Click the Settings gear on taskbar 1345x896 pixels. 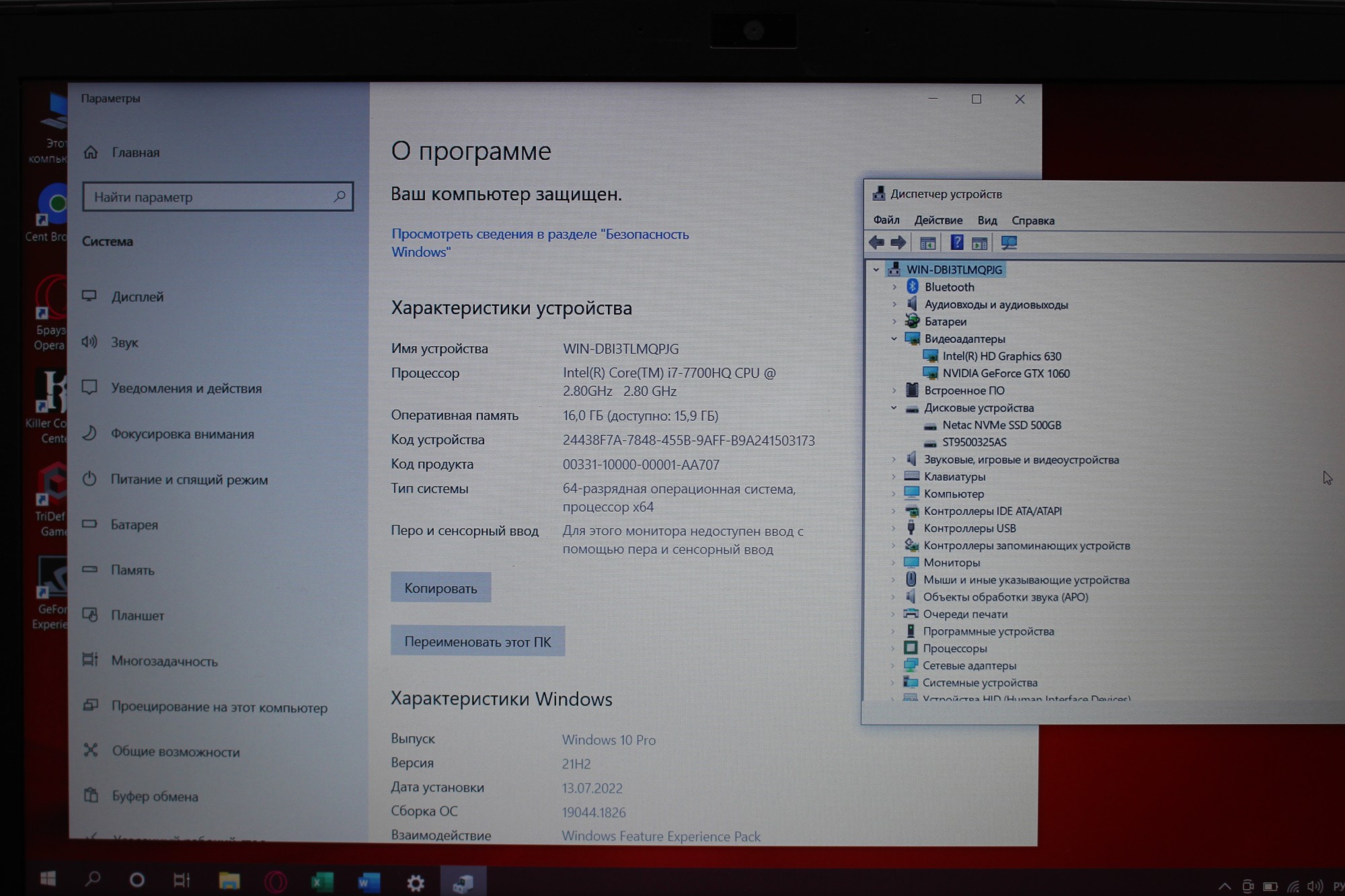point(416,882)
